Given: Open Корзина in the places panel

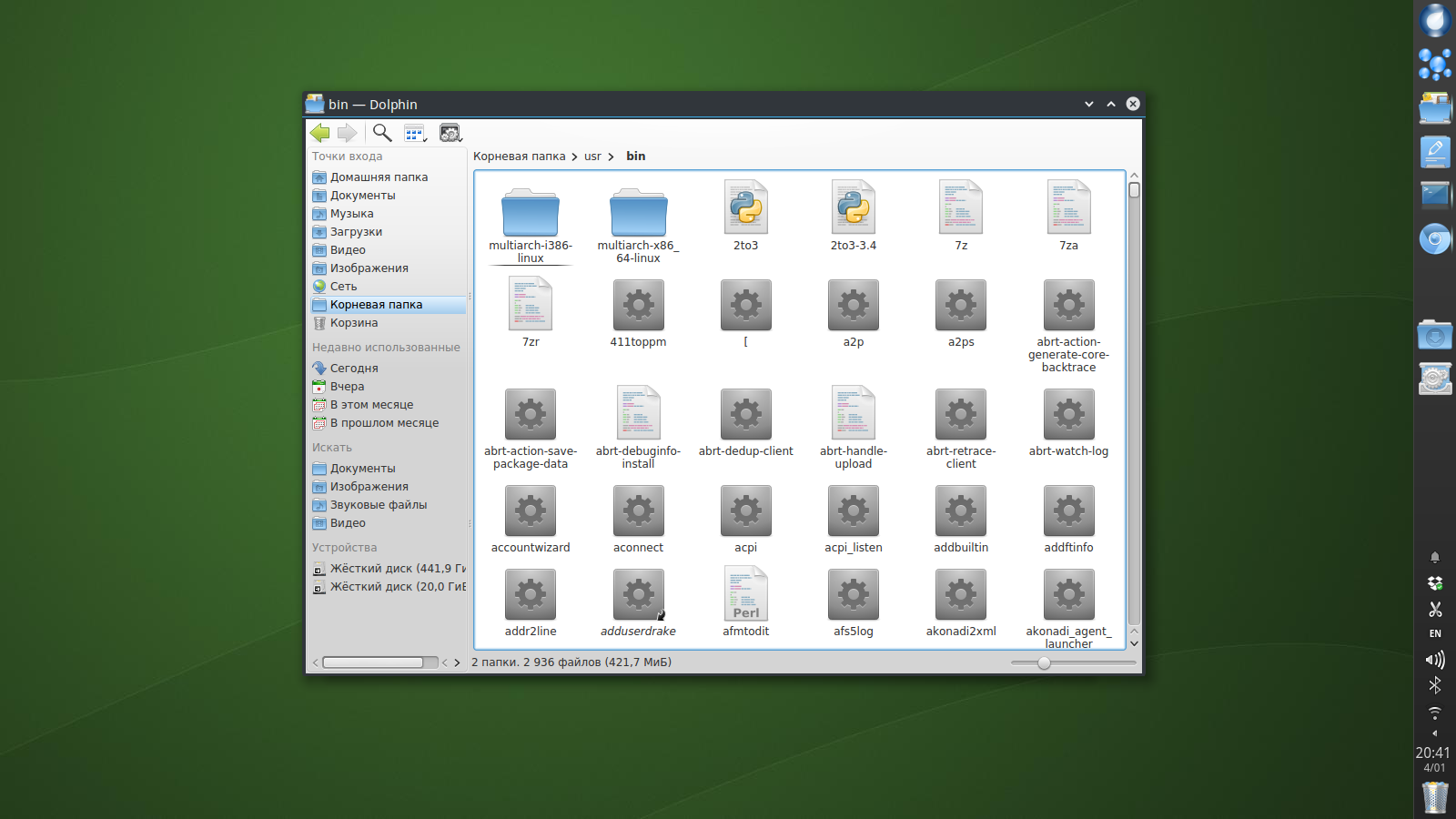Looking at the screenshot, I should coord(353,323).
